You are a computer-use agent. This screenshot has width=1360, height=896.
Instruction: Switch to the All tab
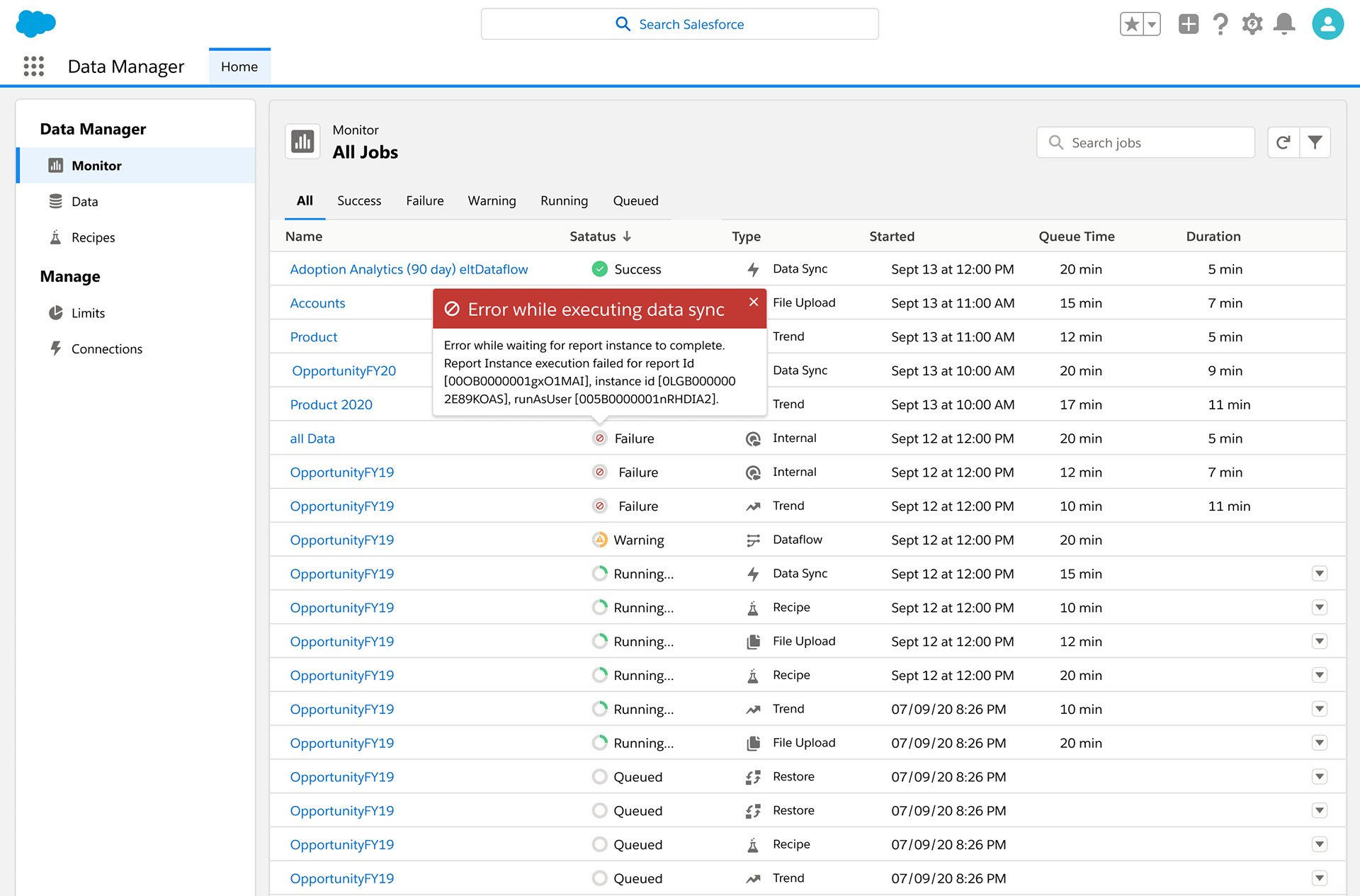(x=305, y=200)
